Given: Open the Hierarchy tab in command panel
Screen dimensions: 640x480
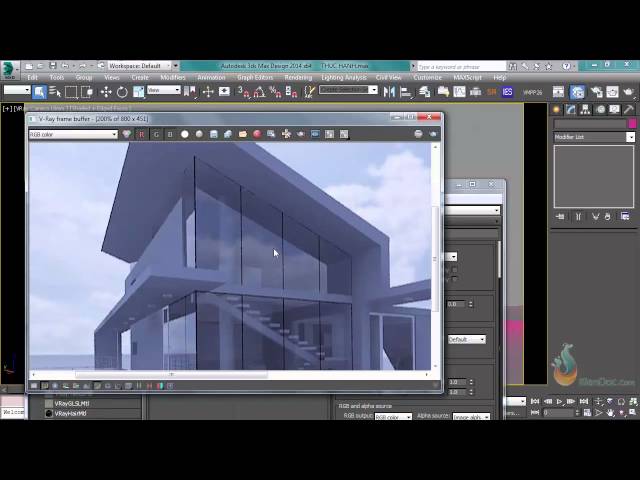Looking at the screenshot, I should tap(586, 110).
